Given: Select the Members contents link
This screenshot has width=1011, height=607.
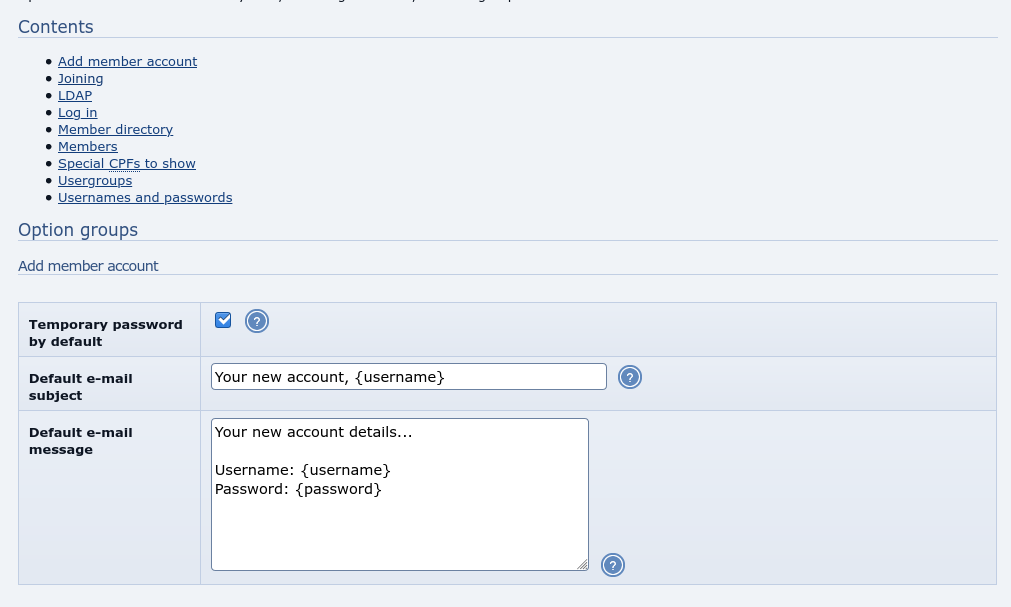Looking at the screenshot, I should click(x=87, y=146).
